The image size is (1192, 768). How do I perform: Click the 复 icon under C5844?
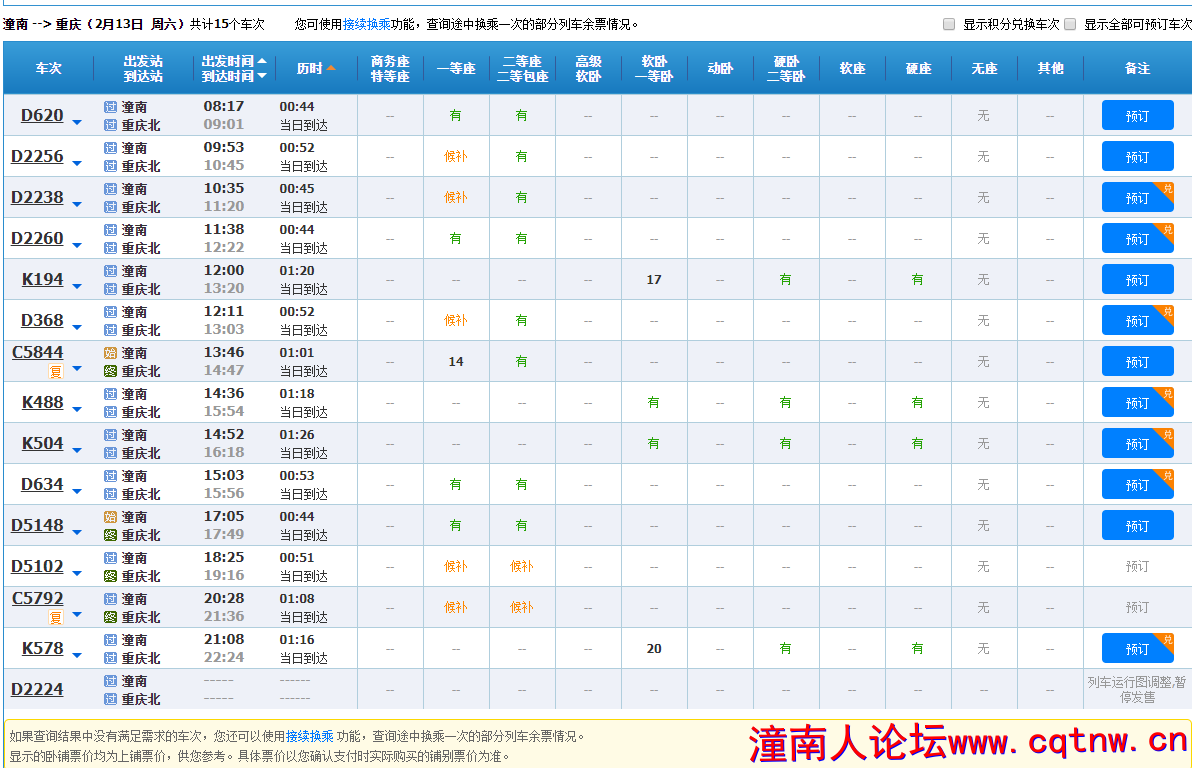click(x=55, y=372)
